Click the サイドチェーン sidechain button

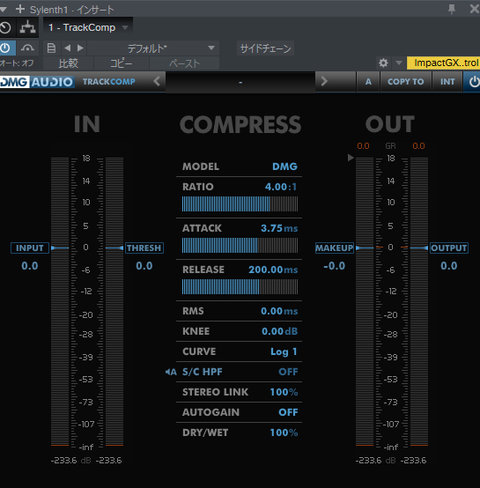(266, 48)
